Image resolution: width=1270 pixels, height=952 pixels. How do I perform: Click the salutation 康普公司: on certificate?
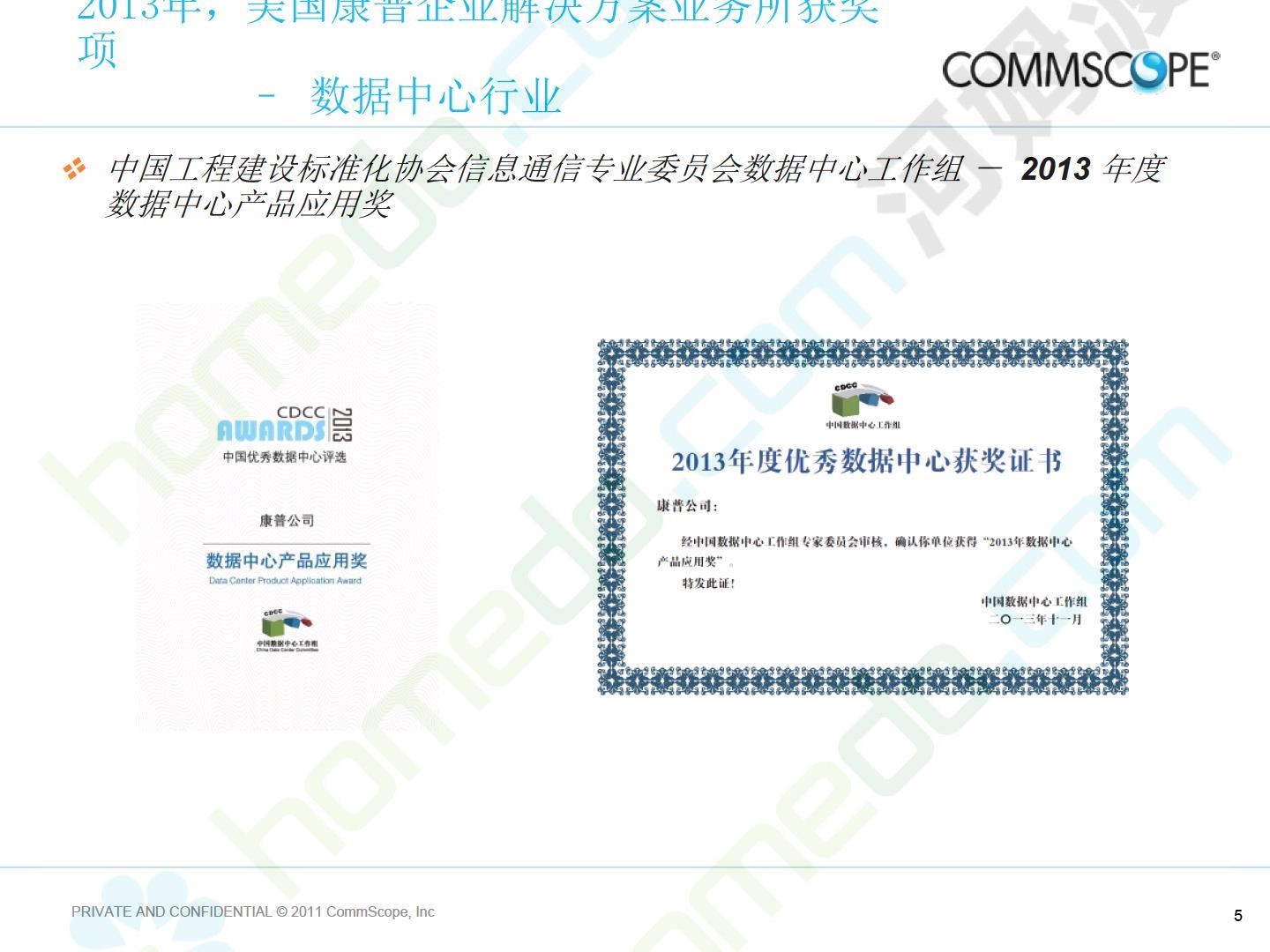(x=688, y=506)
